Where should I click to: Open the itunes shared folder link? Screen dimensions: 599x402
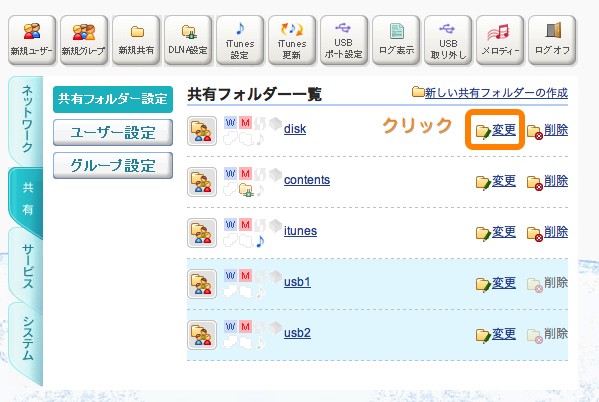pos(300,231)
